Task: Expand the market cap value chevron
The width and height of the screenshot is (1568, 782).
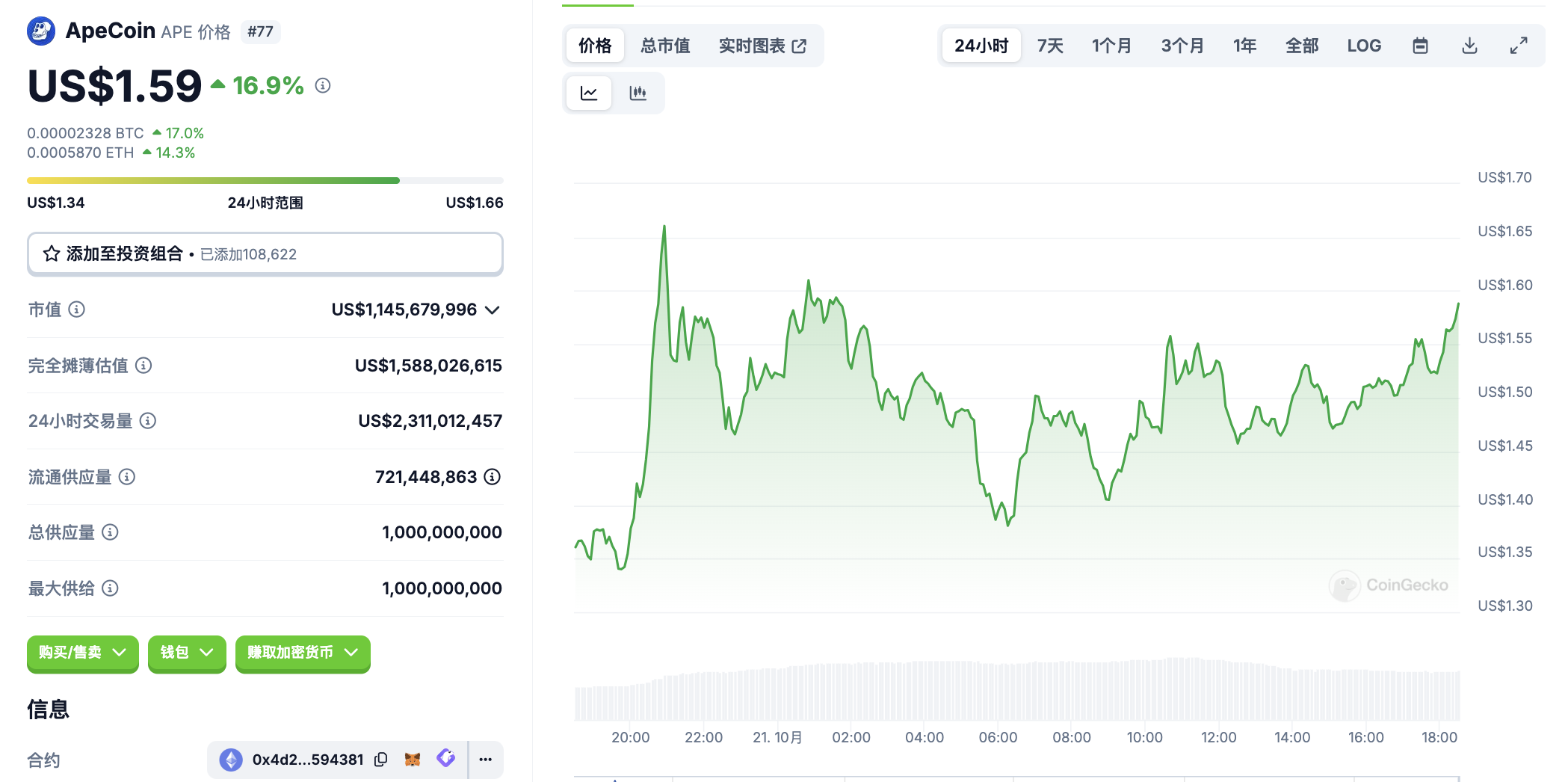Action: pos(493,310)
